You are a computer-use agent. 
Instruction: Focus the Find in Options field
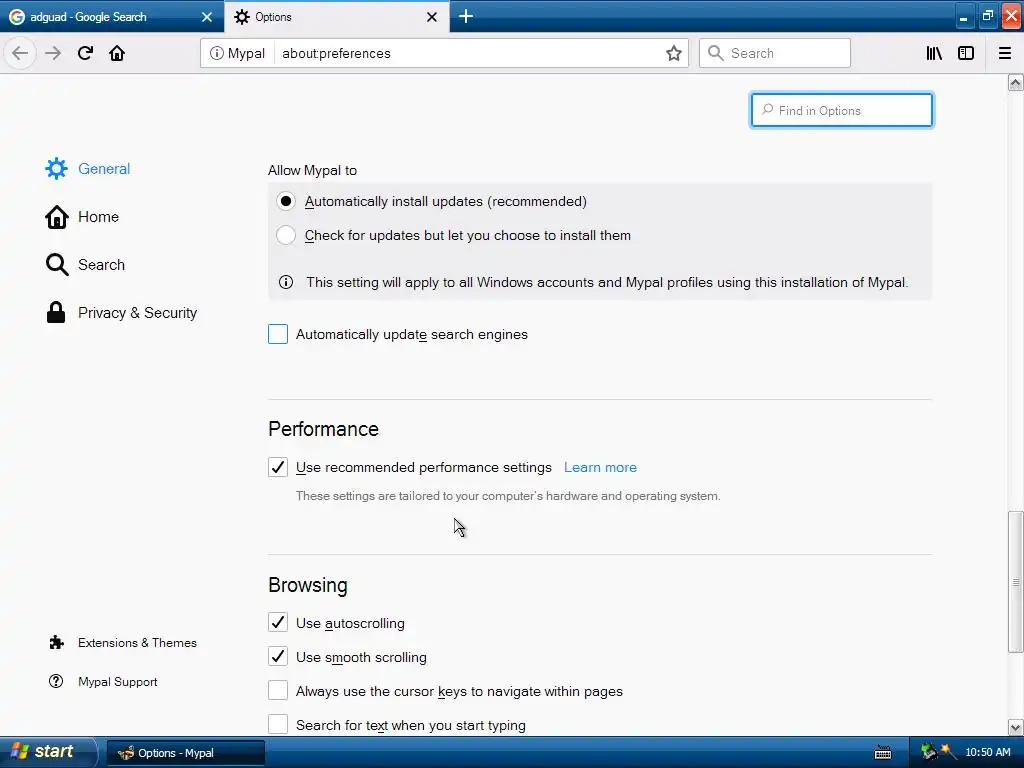(842, 110)
